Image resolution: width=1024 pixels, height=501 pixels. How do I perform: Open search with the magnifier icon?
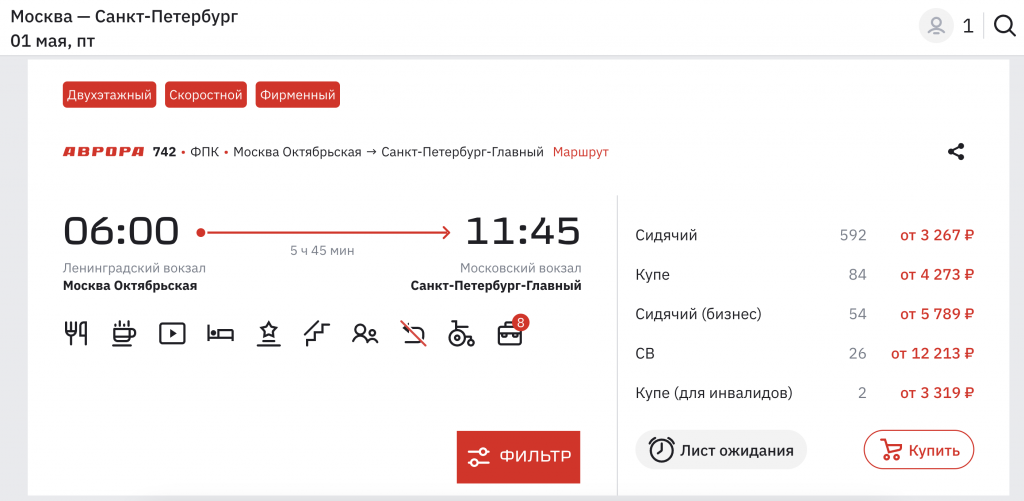click(x=1004, y=27)
